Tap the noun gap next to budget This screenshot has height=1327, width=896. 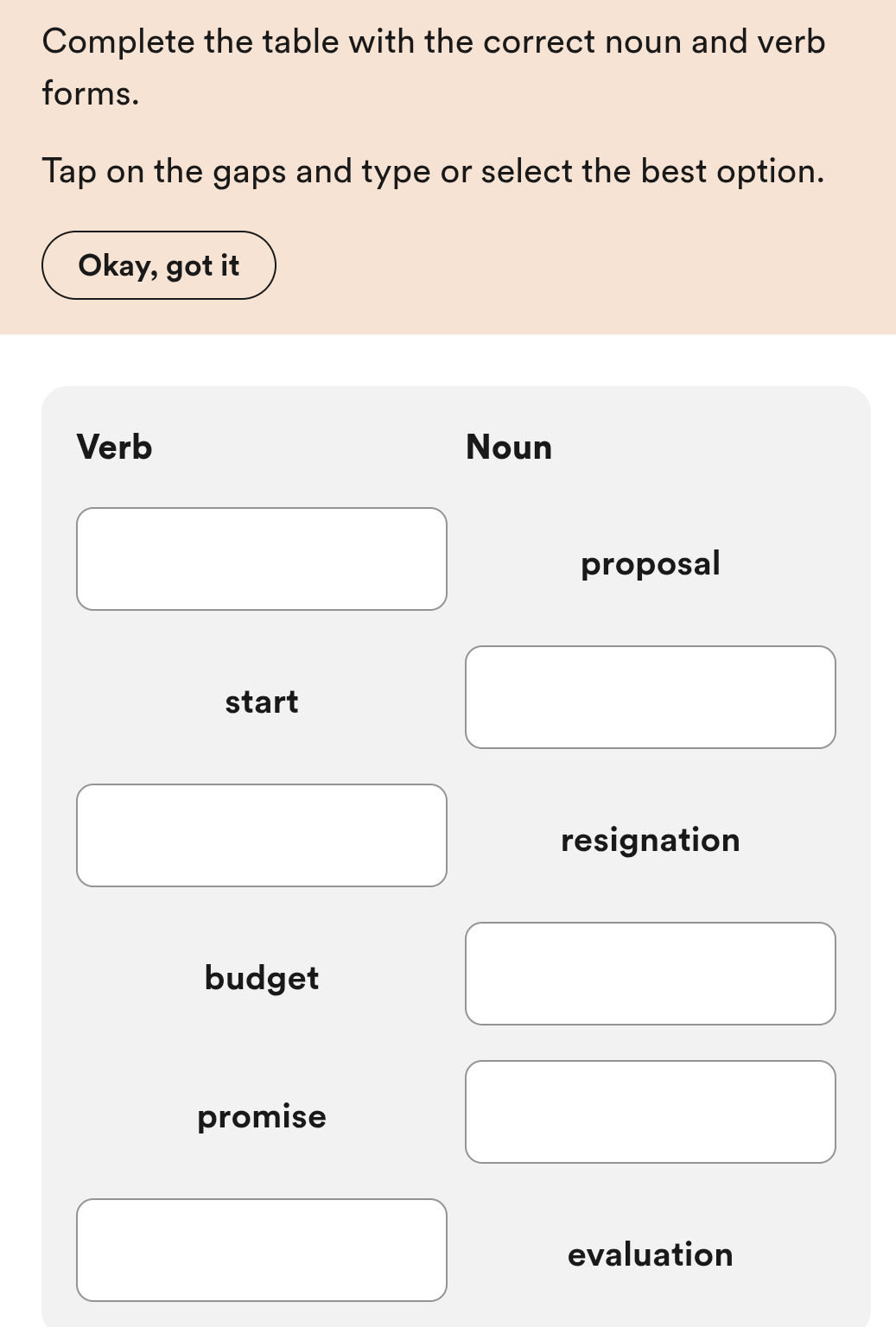(x=650, y=974)
